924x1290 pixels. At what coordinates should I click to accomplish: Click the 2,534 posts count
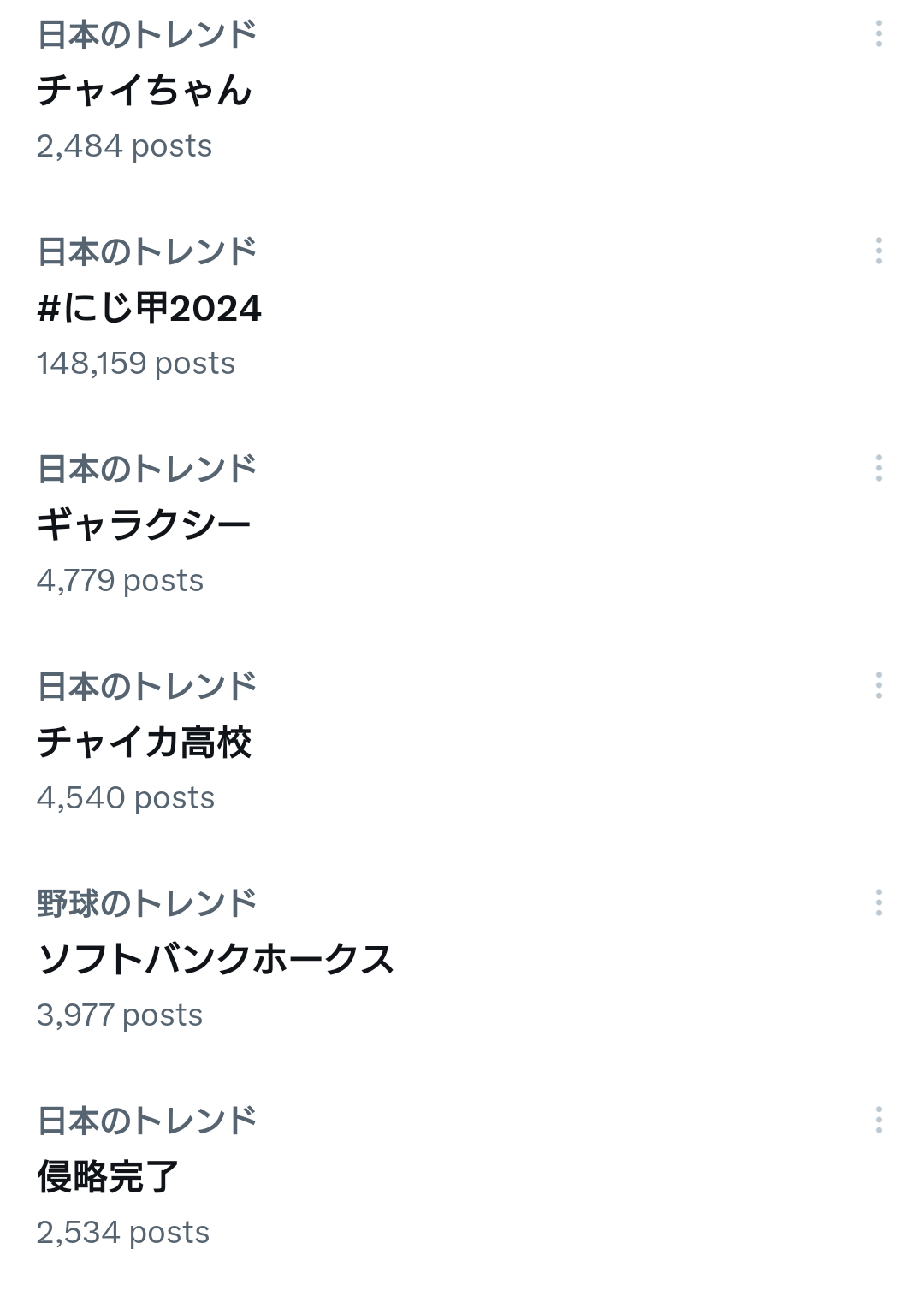point(123,1233)
